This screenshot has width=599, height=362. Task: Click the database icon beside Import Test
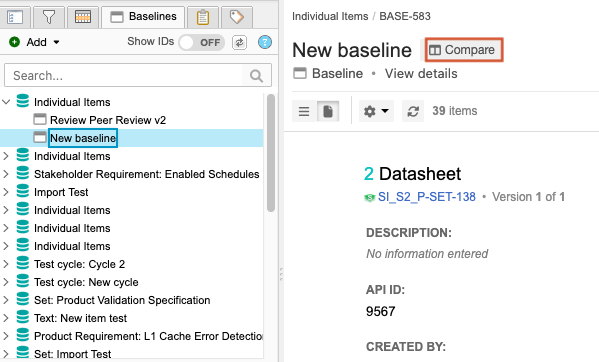pyautogui.click(x=23, y=191)
